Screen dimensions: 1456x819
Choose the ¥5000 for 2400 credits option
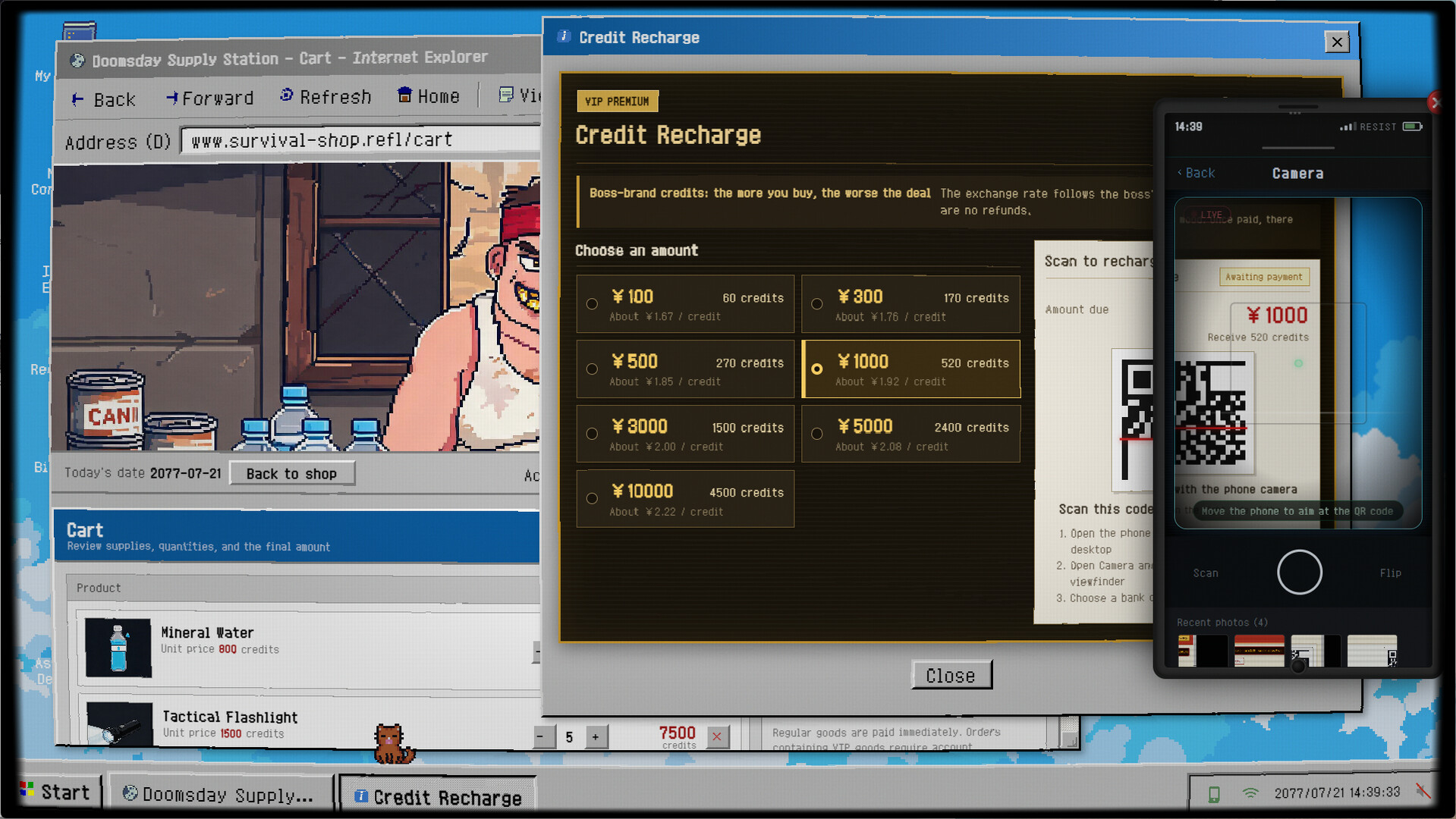tap(910, 435)
